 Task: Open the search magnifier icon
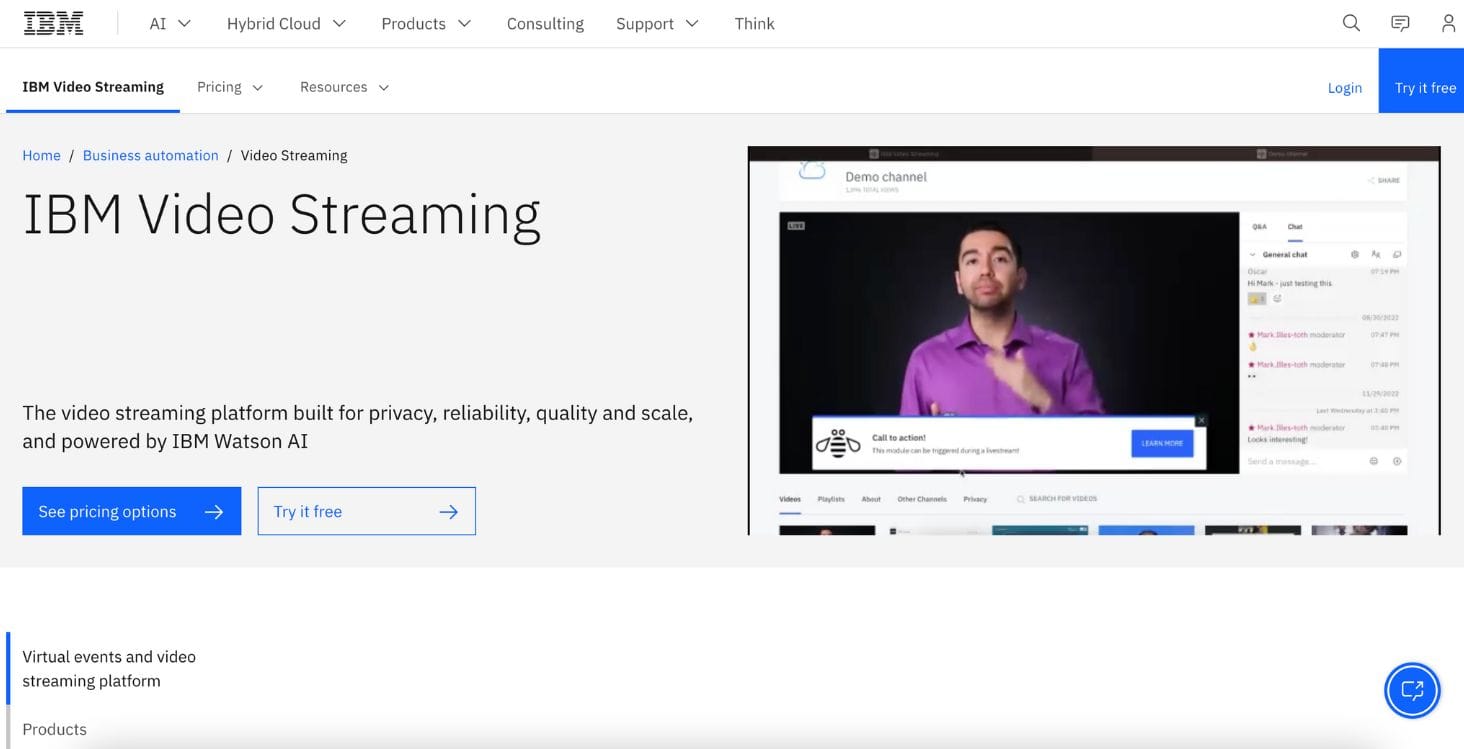pyautogui.click(x=1351, y=23)
